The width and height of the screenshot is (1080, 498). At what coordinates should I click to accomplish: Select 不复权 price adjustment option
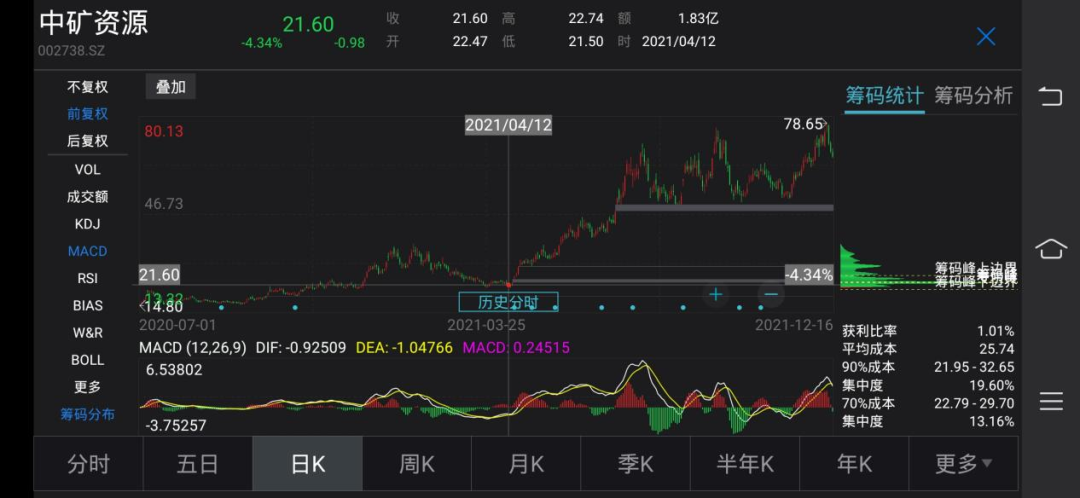pyautogui.click(x=87, y=87)
